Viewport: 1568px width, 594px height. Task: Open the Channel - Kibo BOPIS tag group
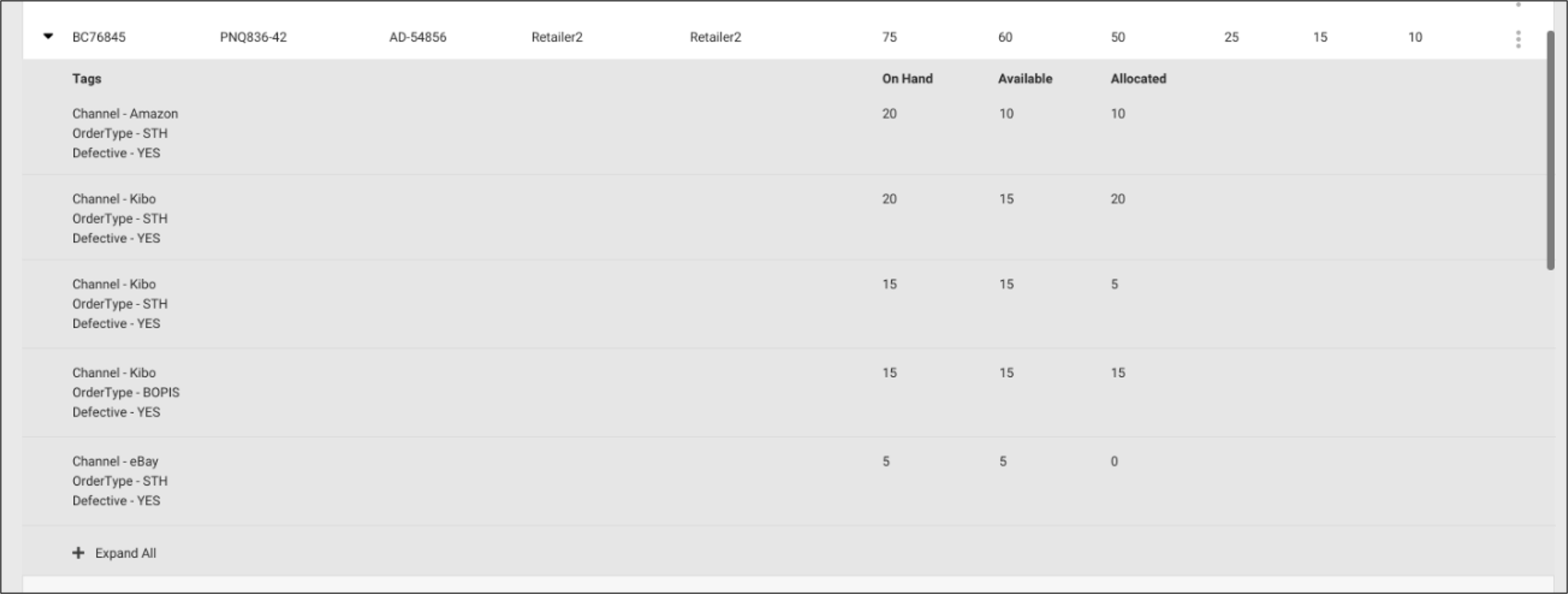pyautogui.click(x=114, y=372)
